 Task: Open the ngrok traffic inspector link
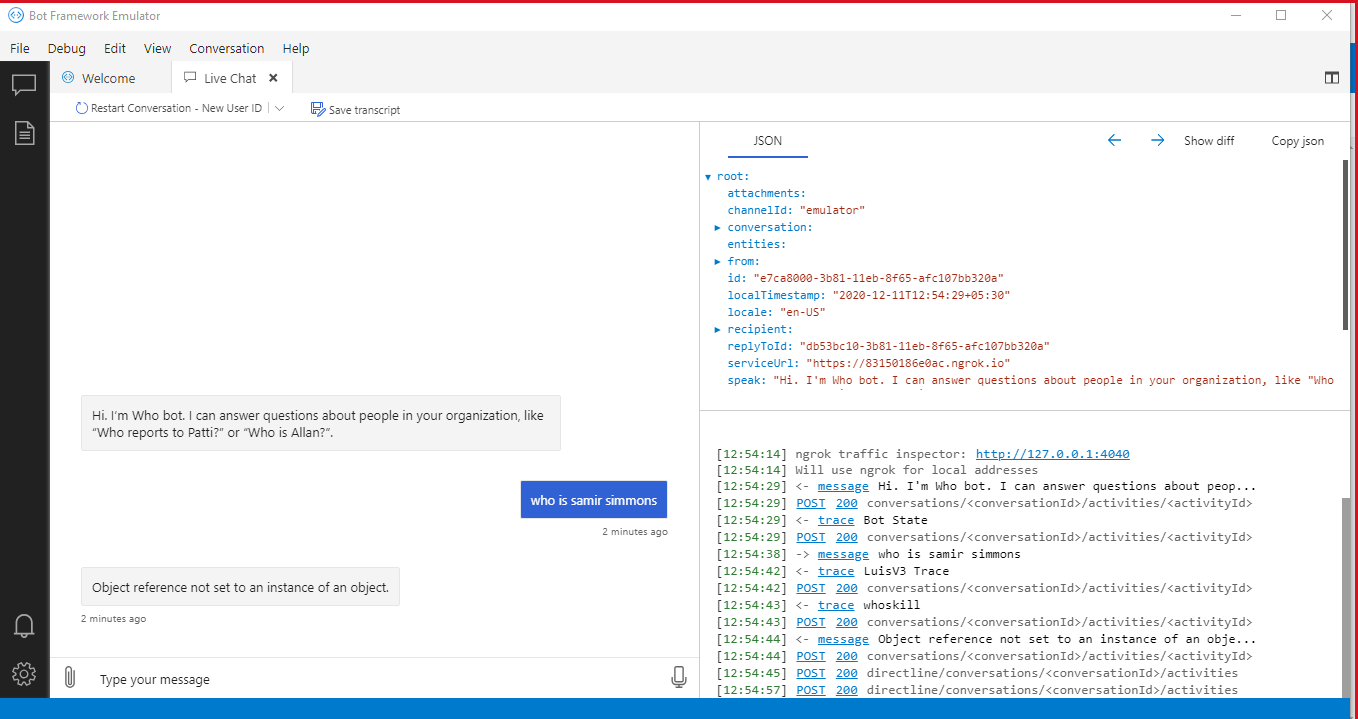[x=1052, y=453]
